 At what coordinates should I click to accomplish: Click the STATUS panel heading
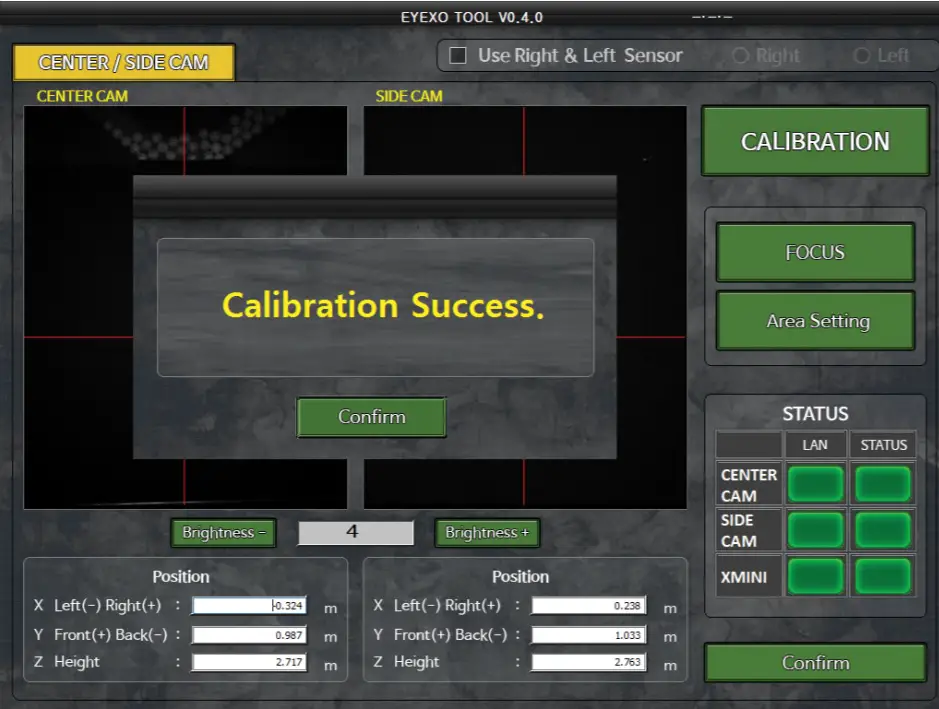tap(815, 414)
